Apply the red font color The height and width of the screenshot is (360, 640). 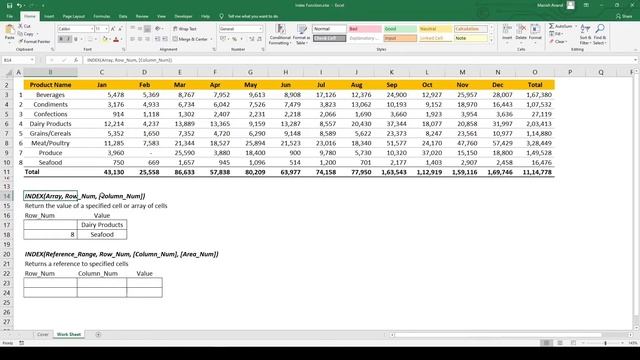[x=116, y=39]
